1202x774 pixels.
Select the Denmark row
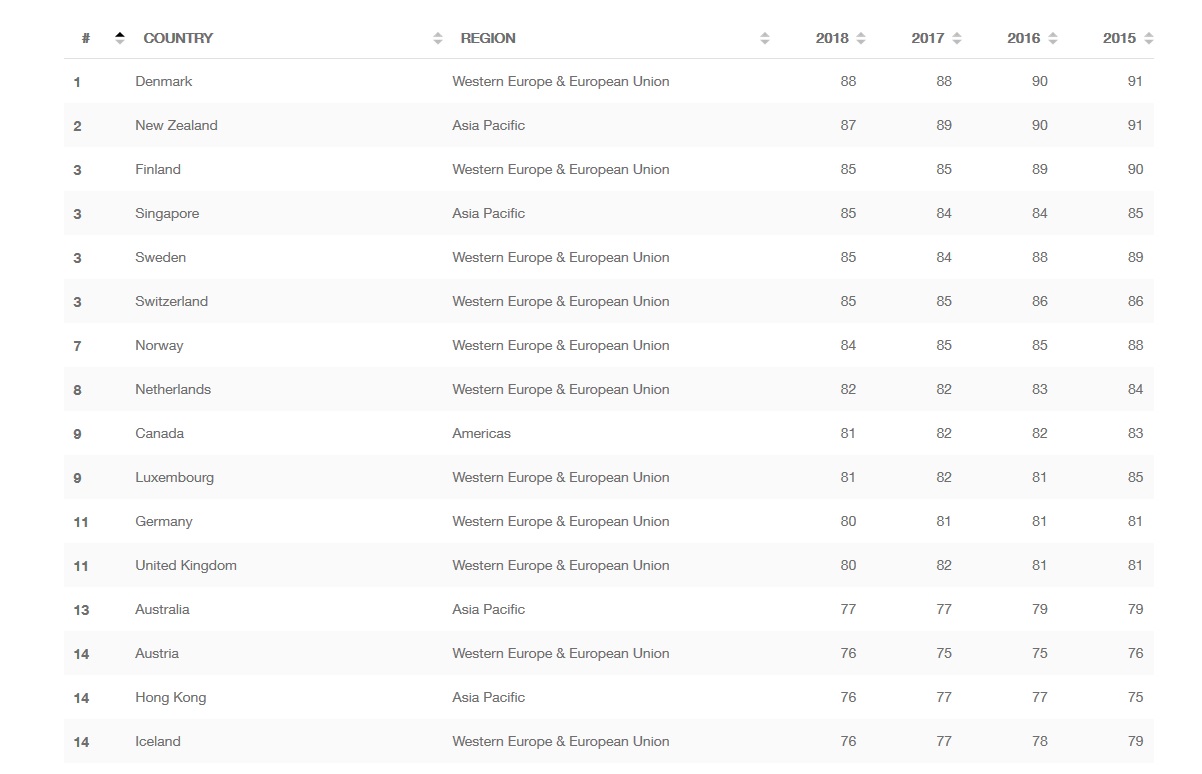point(609,81)
